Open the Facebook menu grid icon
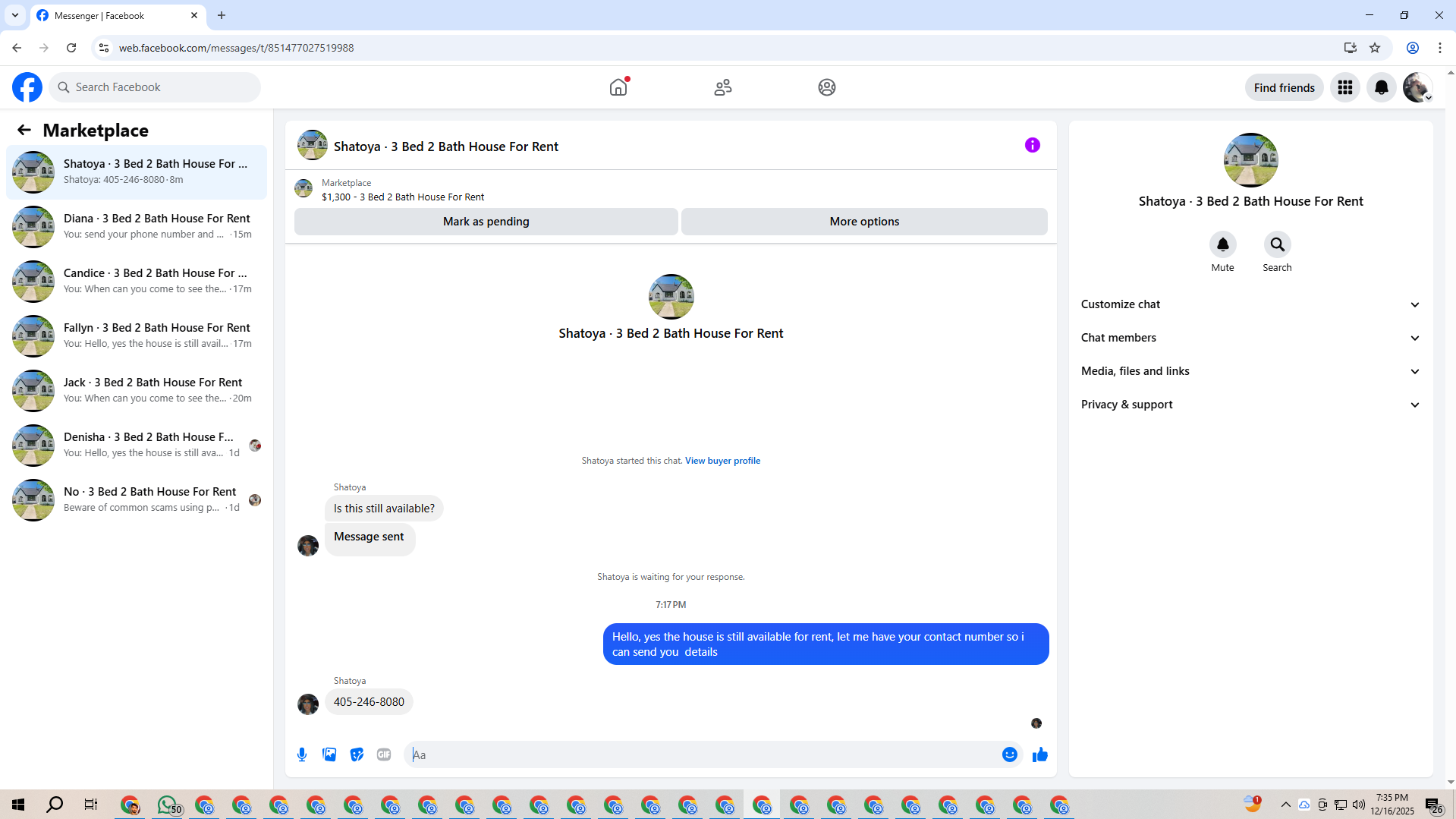Viewport: 1456px width, 819px height. 1345,87
